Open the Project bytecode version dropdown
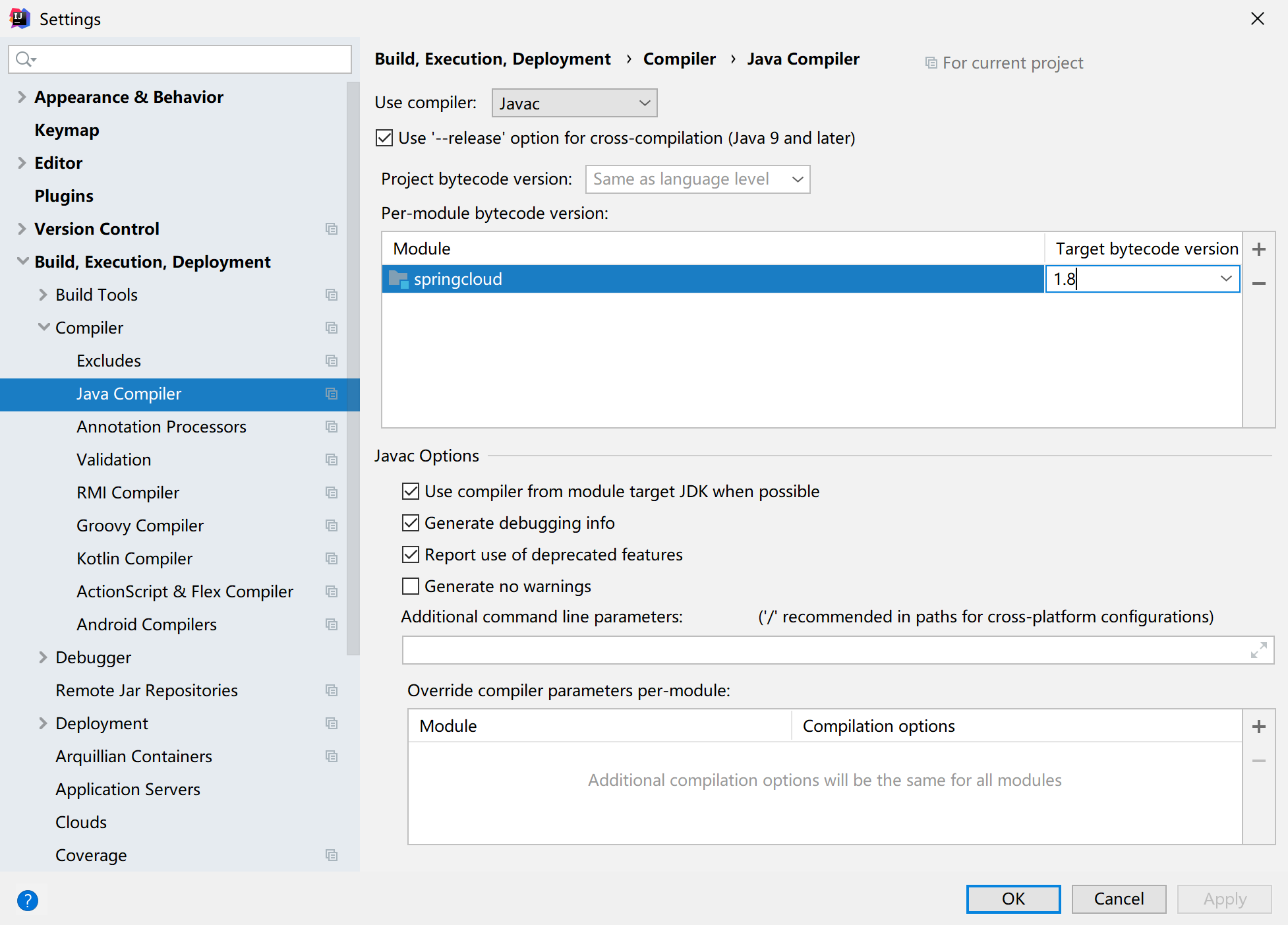1288x925 pixels. [x=698, y=179]
